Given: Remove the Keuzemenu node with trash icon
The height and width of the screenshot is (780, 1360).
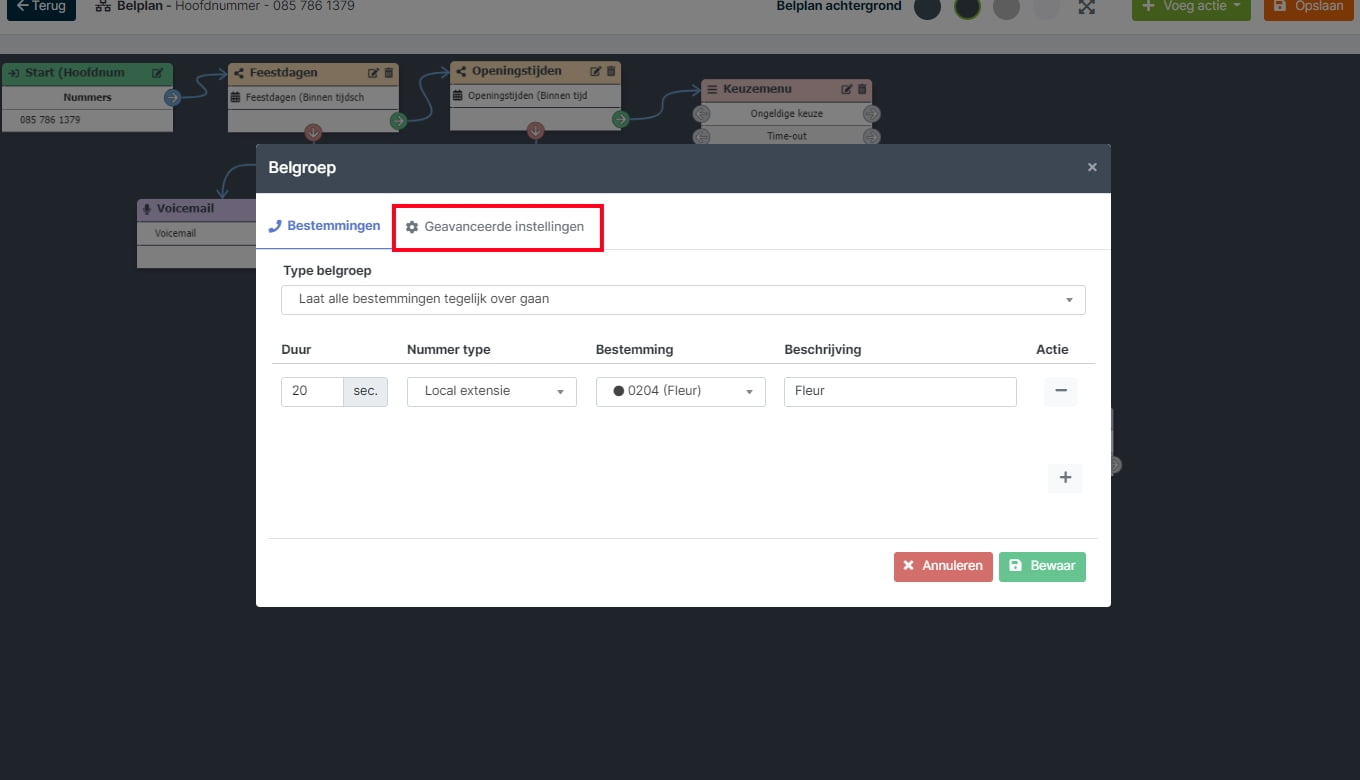Looking at the screenshot, I should tap(862, 89).
